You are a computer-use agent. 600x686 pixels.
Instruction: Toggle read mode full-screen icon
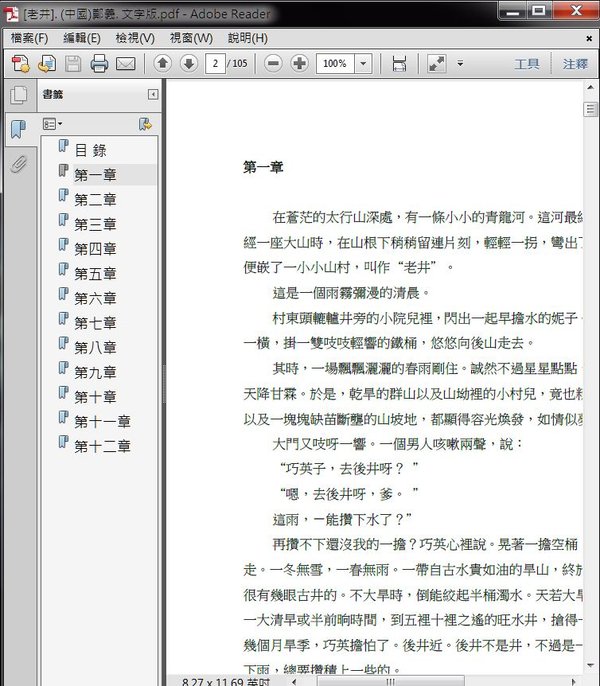tap(437, 64)
